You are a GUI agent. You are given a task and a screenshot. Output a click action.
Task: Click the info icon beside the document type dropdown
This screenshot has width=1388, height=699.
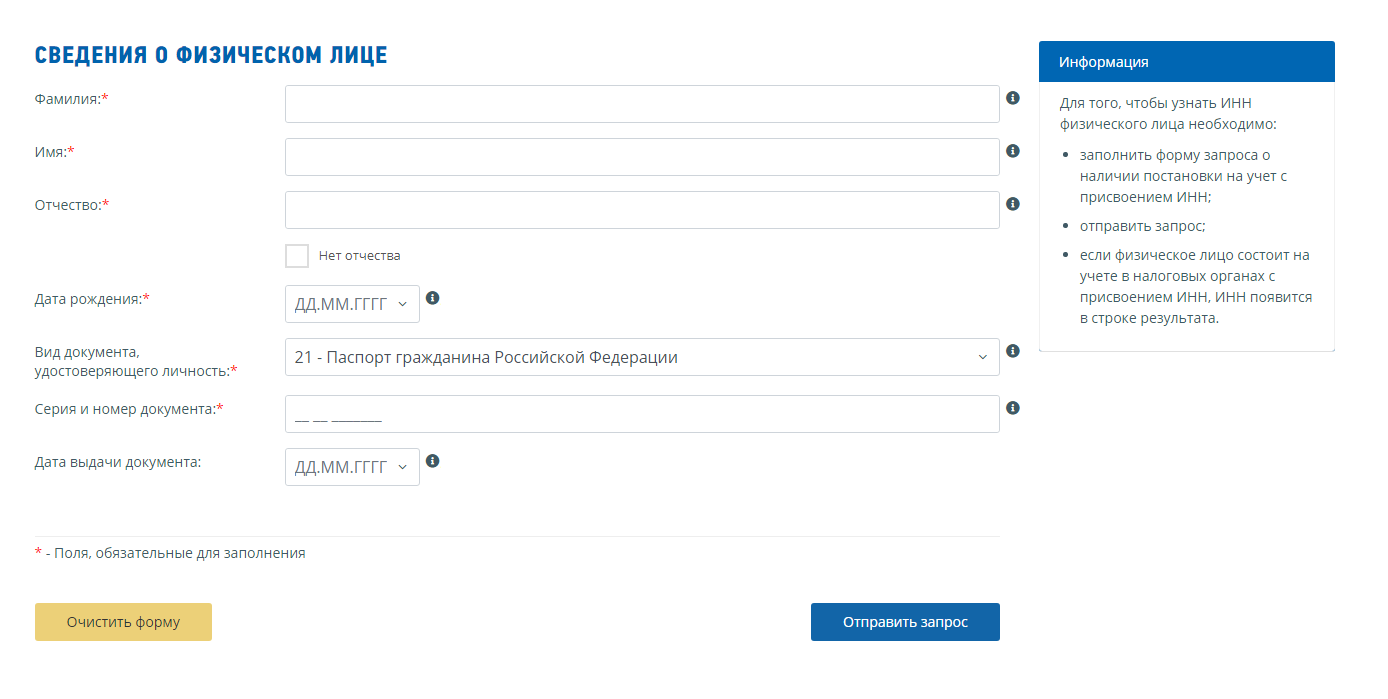[x=1012, y=351]
